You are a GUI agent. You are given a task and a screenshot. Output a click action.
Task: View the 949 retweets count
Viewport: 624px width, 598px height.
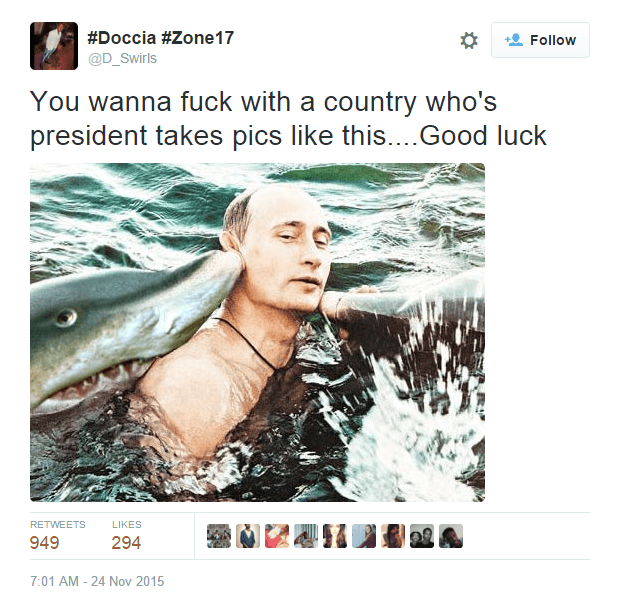45,543
